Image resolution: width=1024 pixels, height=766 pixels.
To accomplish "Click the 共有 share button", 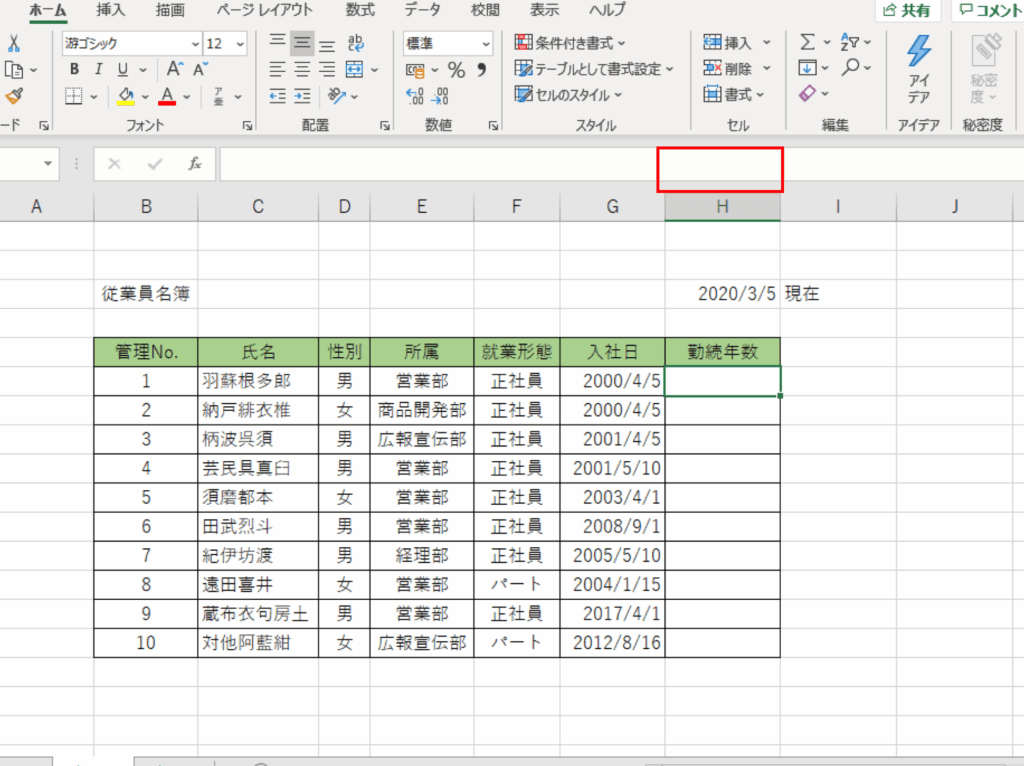I will coord(907,11).
